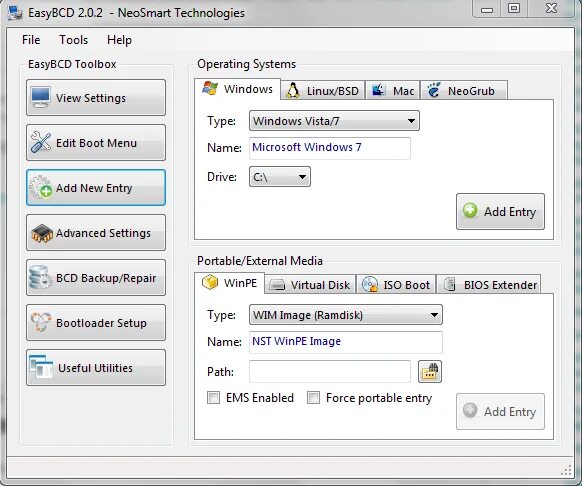
Task: Click the Microsoft Windows 7 name field
Action: 330,148
